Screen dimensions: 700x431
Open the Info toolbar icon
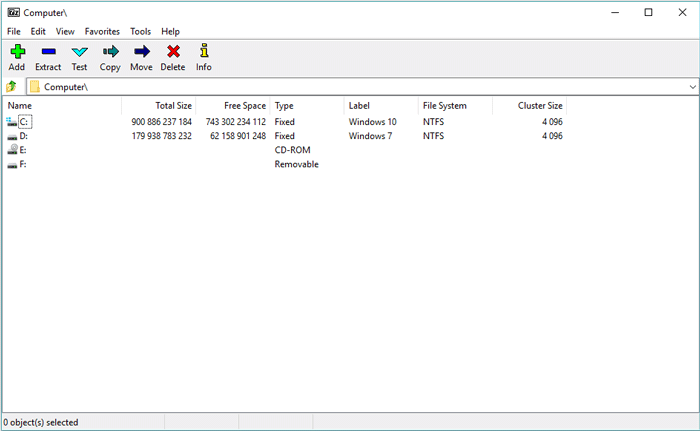[204, 52]
